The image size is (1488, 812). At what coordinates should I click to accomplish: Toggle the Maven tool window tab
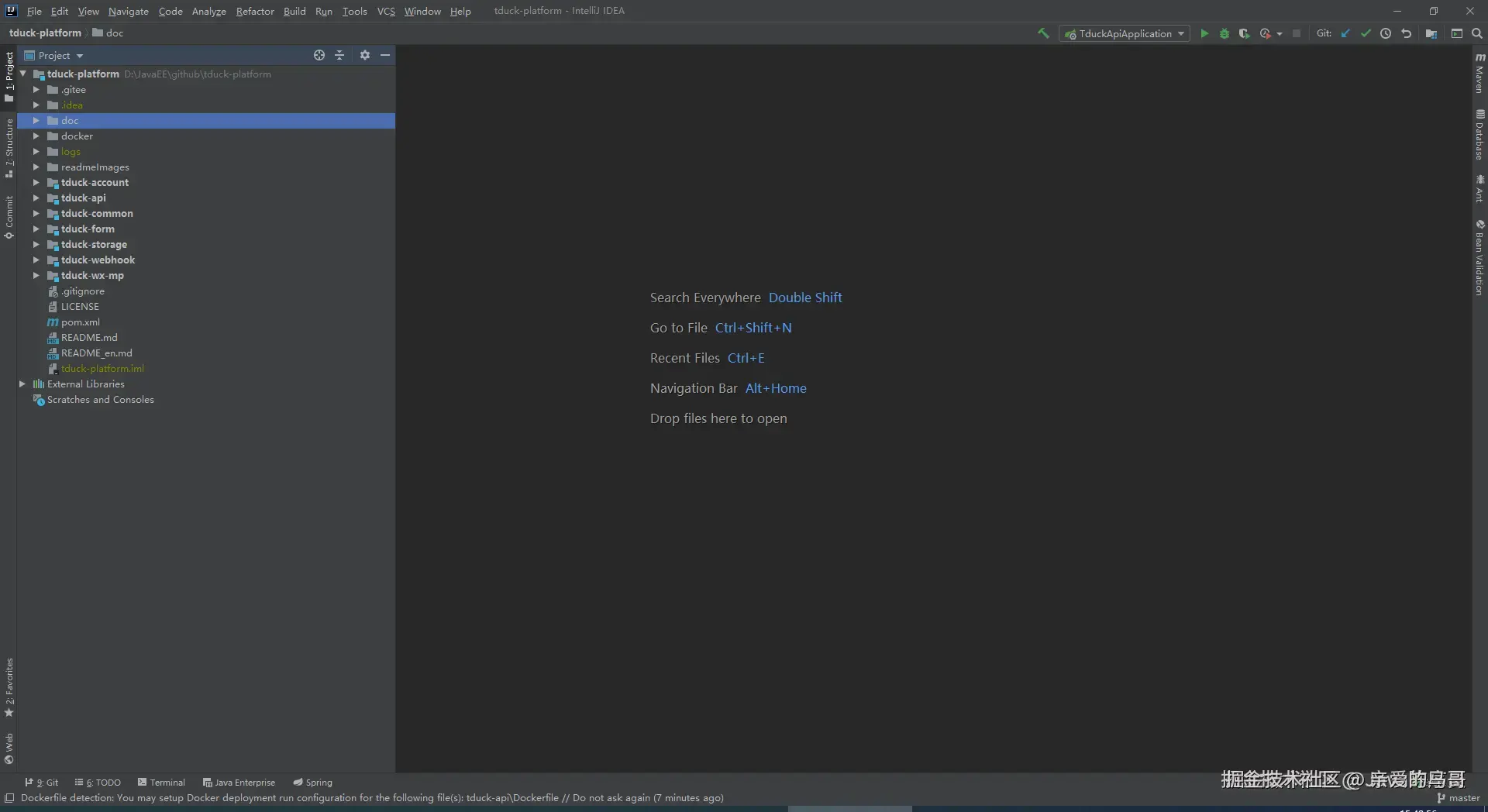click(1479, 73)
